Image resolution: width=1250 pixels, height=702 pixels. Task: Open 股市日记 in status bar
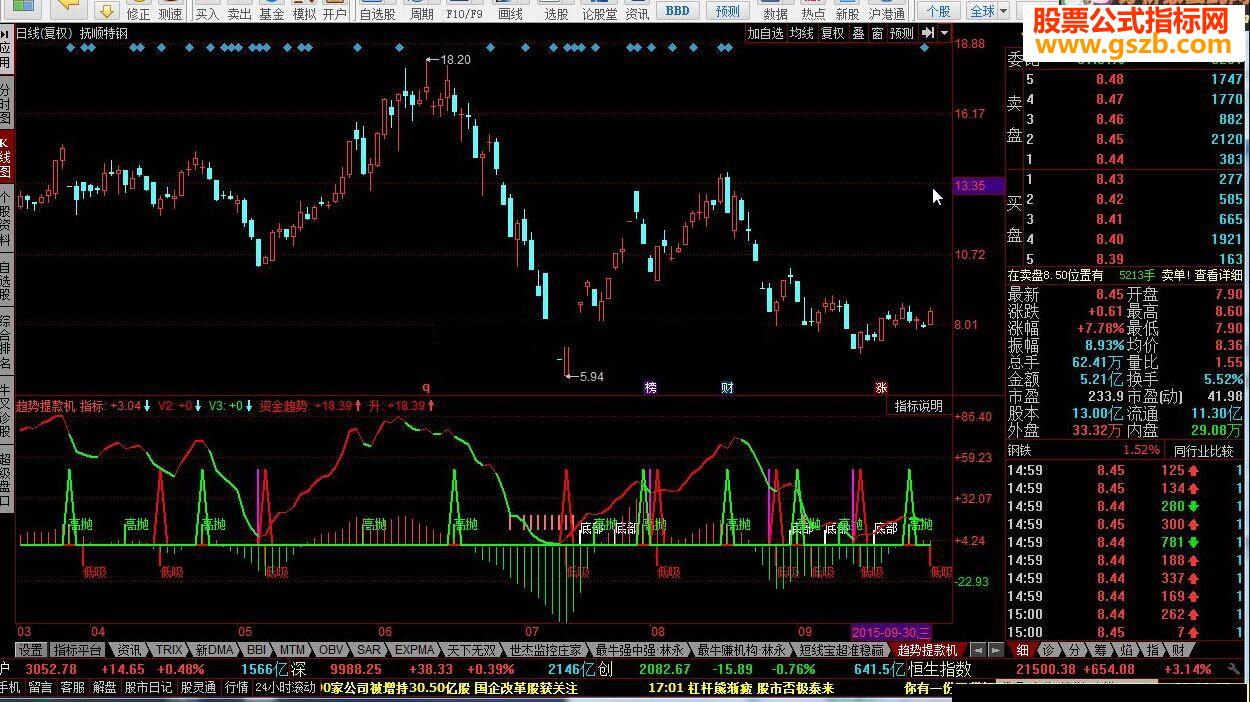(x=149, y=688)
